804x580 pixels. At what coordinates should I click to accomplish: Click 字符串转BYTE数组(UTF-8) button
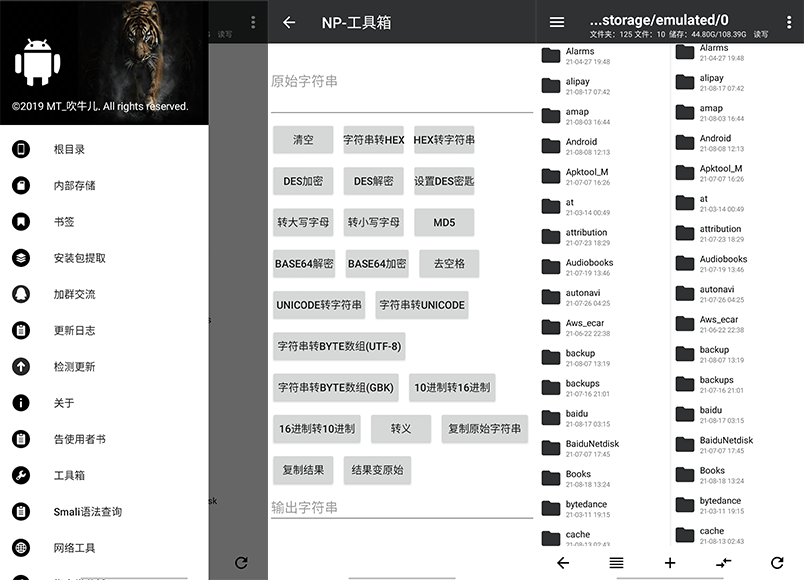pyautogui.click(x=339, y=346)
